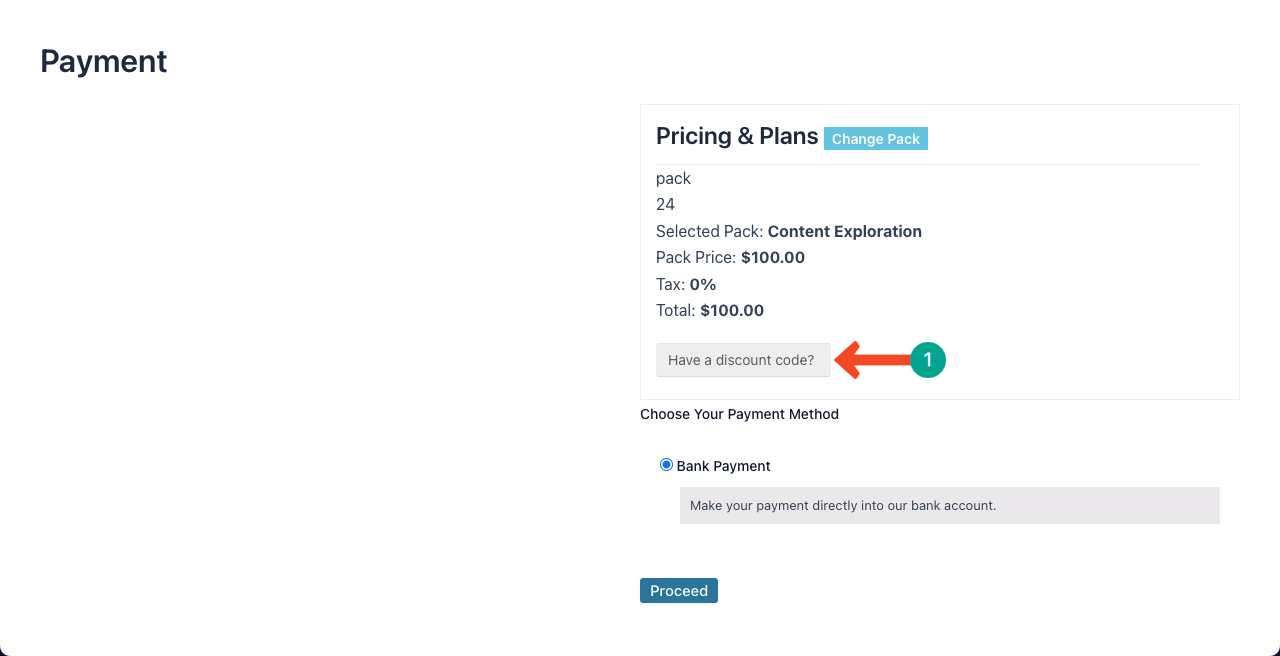Click the "Pack Price:" label
1280x656 pixels.
[696, 257]
